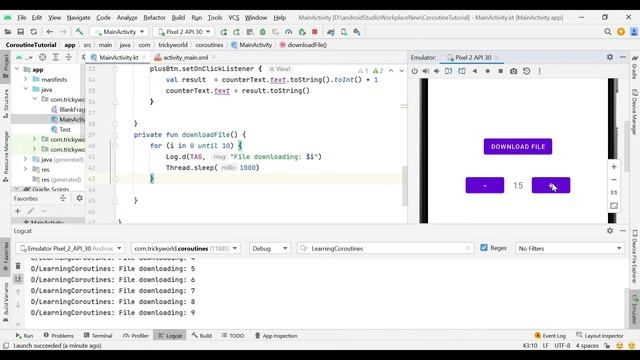Open the Build tool window
This screenshot has width=640, height=360.
tap(202, 336)
